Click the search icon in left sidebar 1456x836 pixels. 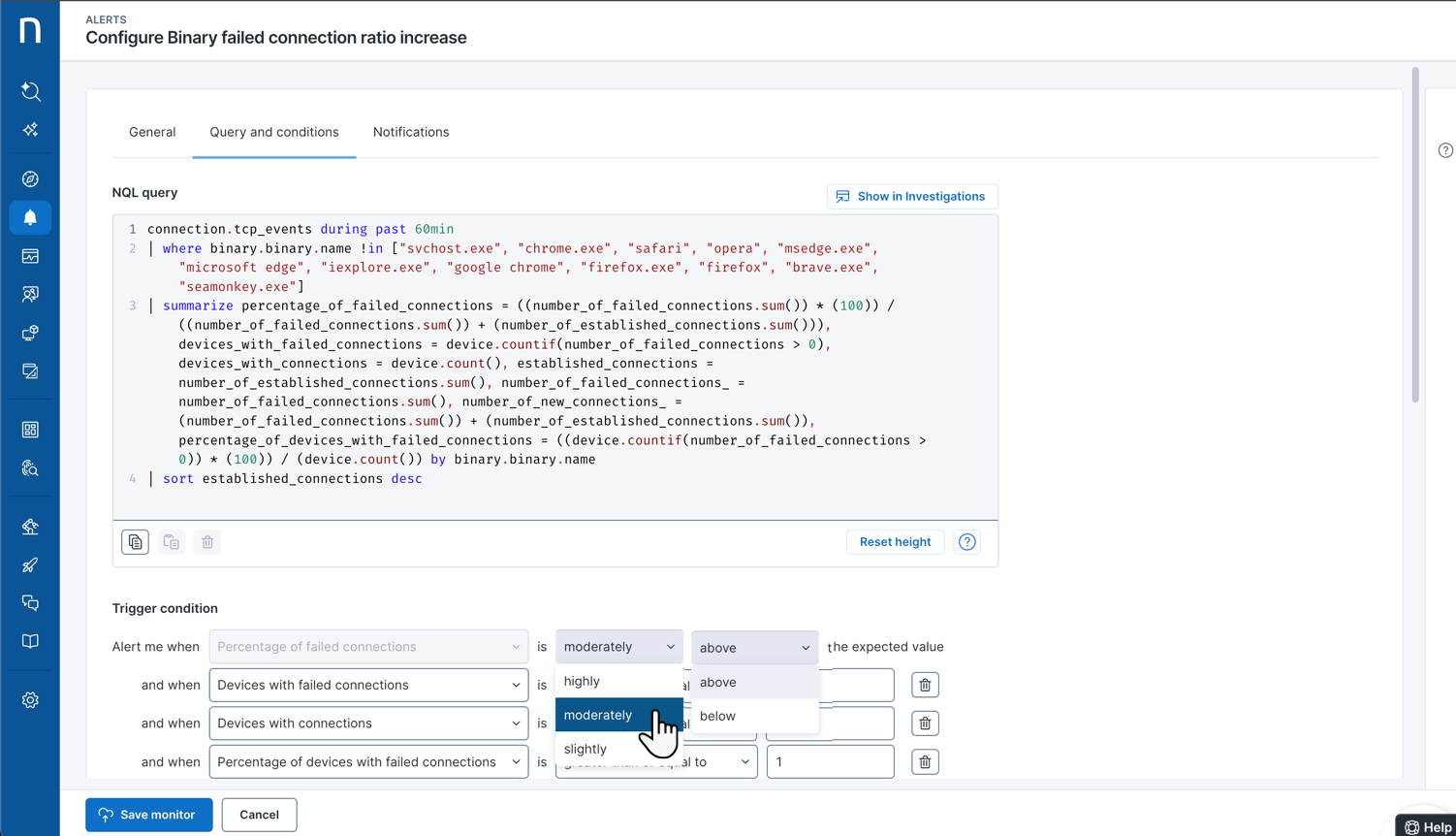coord(30,91)
